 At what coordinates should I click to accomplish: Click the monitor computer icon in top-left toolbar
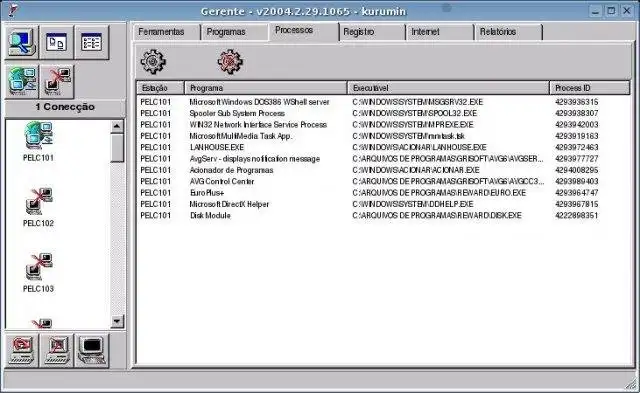(22, 42)
